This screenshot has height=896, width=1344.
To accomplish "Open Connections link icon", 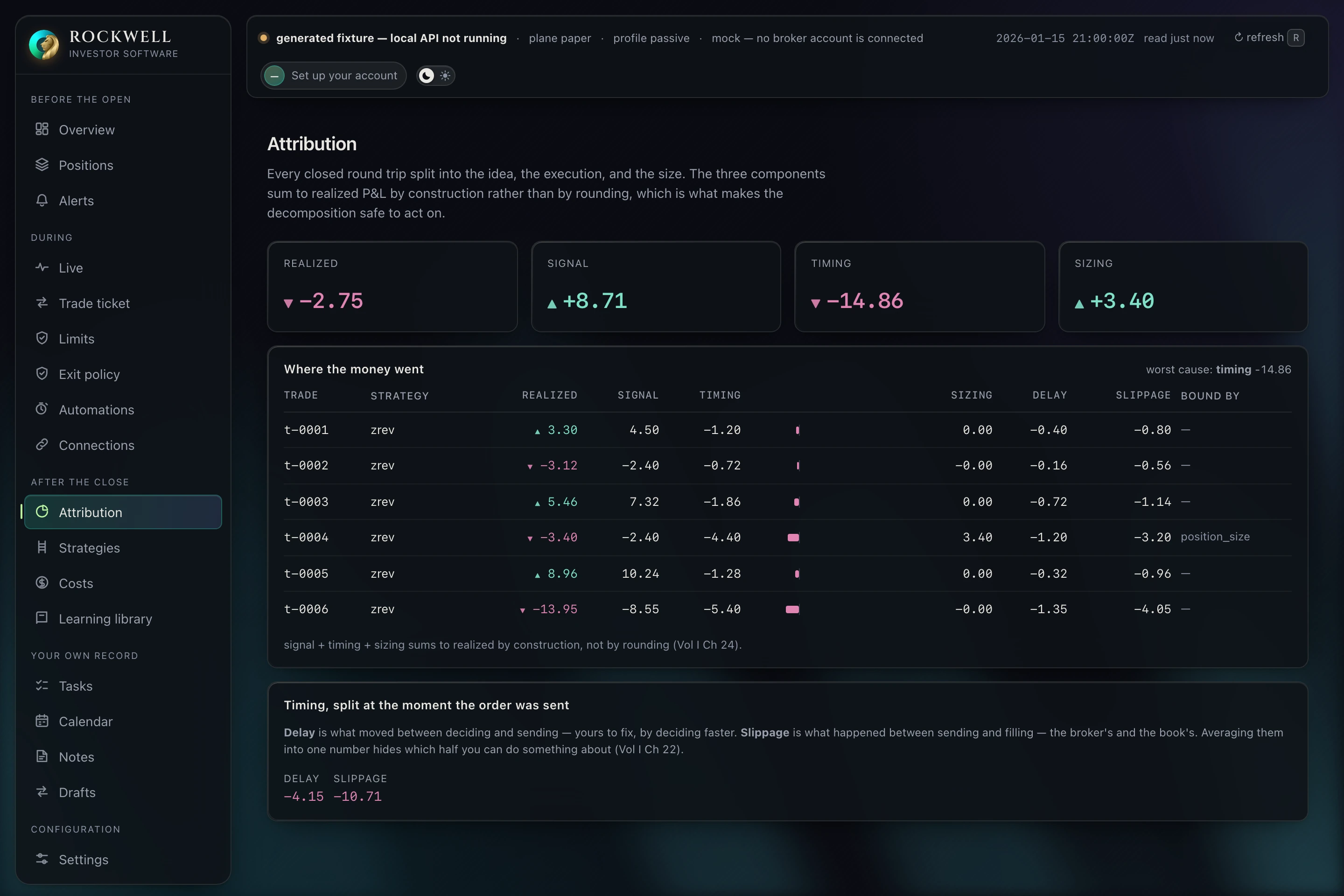I will [x=42, y=445].
